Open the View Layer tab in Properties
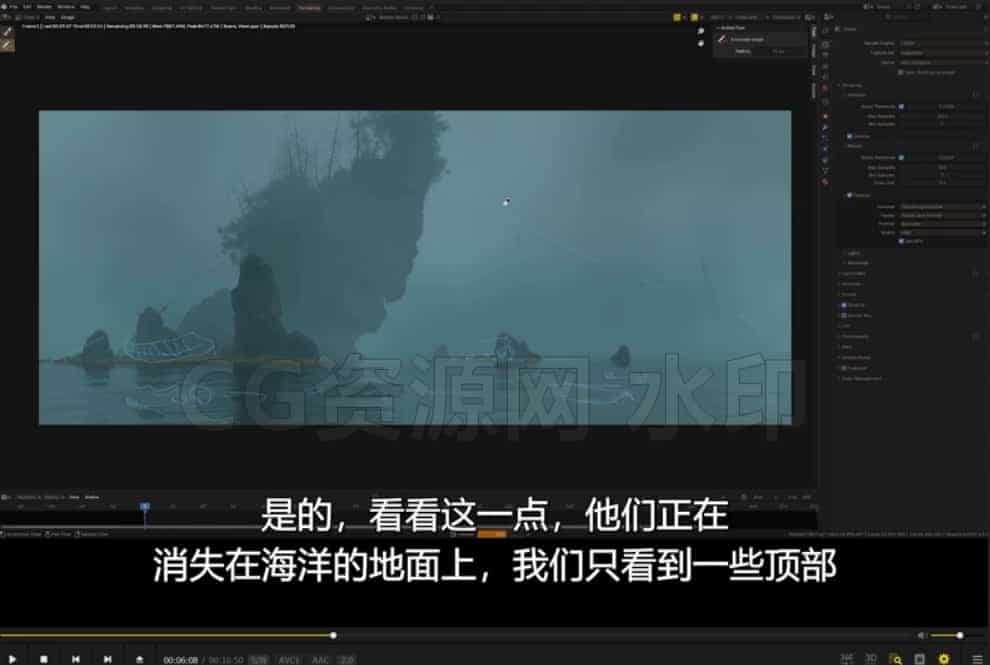 [x=825, y=66]
